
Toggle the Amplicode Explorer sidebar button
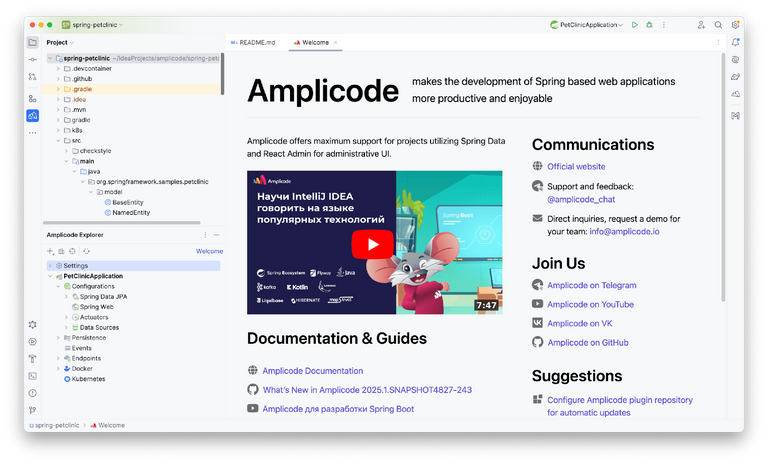point(32,116)
